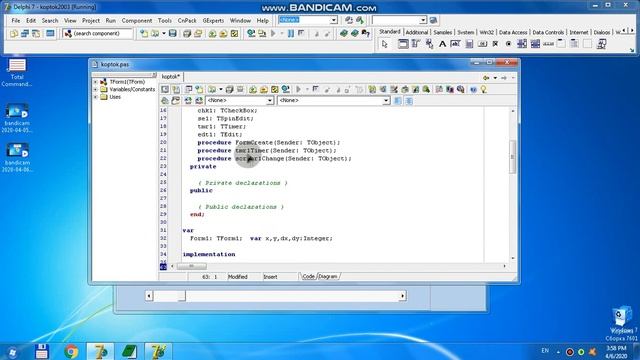The image size is (640, 360).
Task: Open the GExperts menu
Action: pos(213,20)
